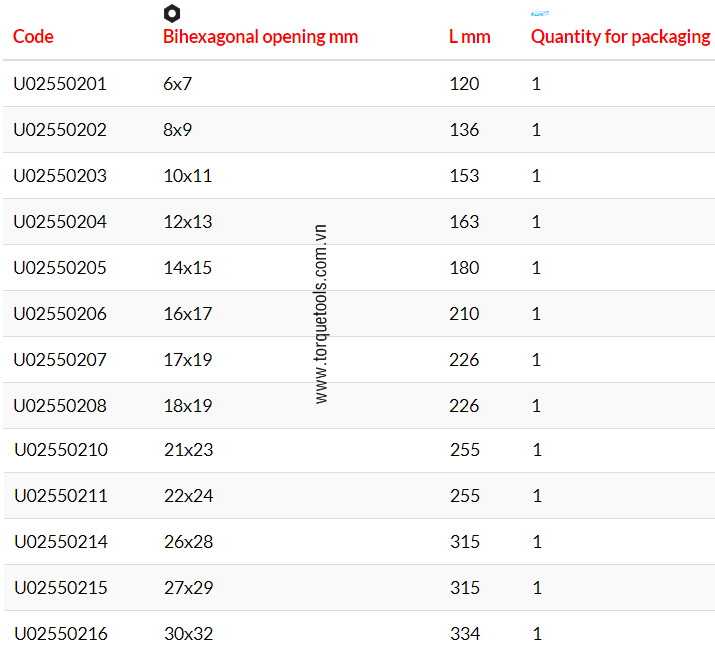Click the 22x24 opening size cell
The width and height of the screenshot is (715, 649).
pyautogui.click(x=188, y=496)
